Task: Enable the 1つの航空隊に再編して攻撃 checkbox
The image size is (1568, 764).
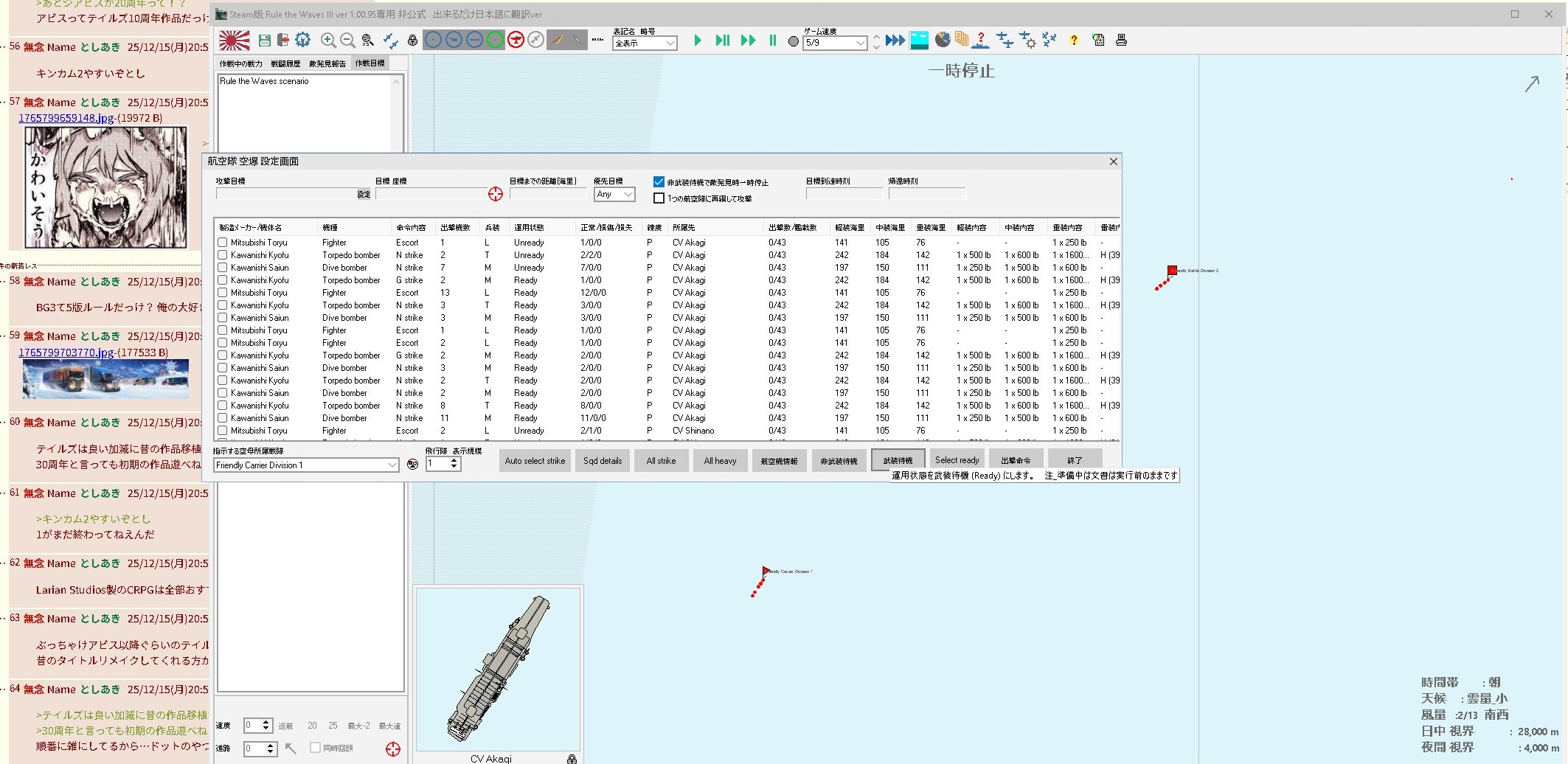Action: point(659,198)
